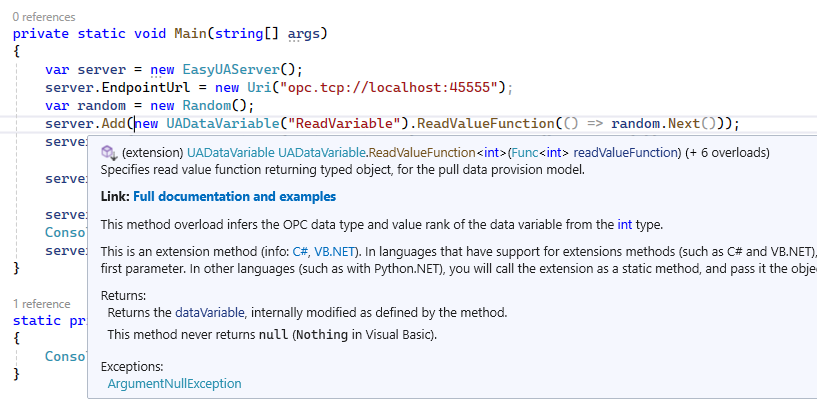Click the '1 reference' CodeLens label
Image resolution: width=817 pixels, height=399 pixels.
pos(42,304)
